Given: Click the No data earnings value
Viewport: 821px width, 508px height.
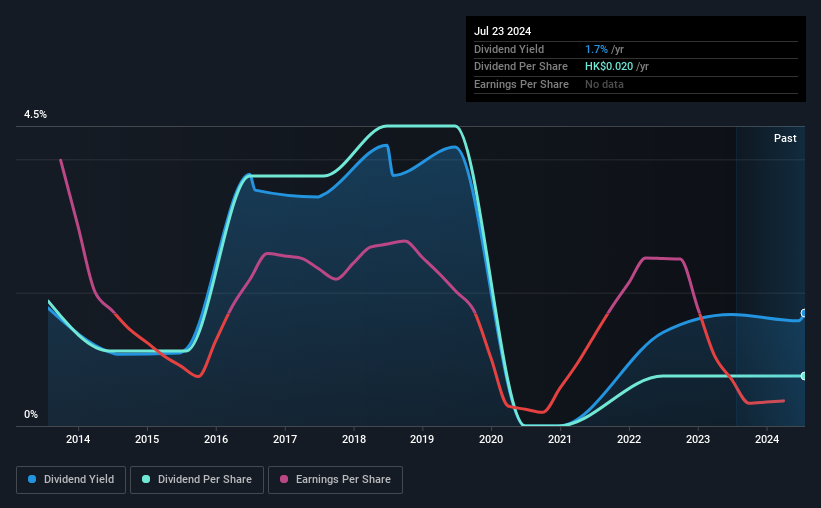Looking at the screenshot, I should [604, 84].
